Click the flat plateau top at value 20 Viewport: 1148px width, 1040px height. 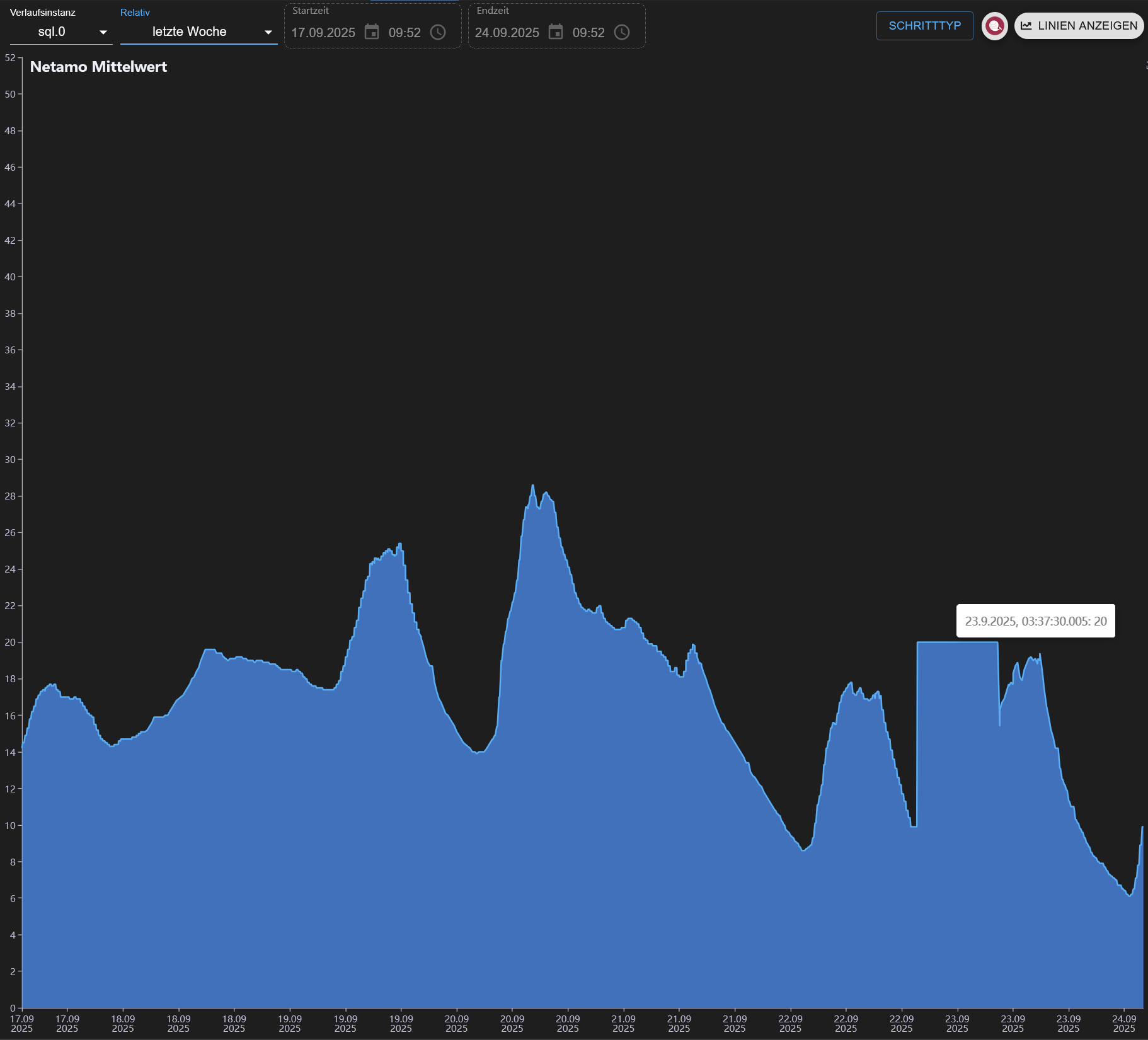point(957,643)
